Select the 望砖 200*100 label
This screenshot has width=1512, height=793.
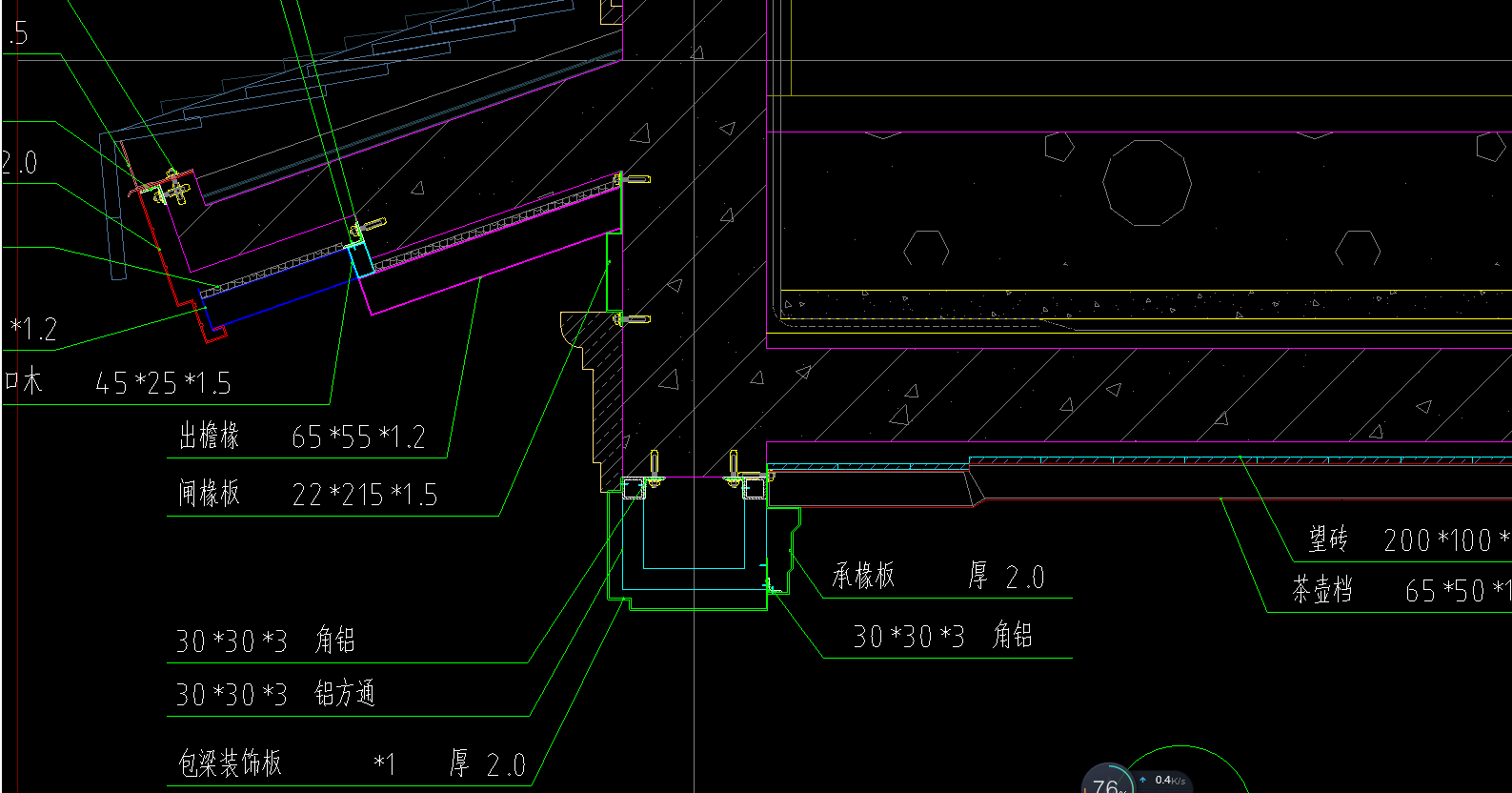(1408, 540)
